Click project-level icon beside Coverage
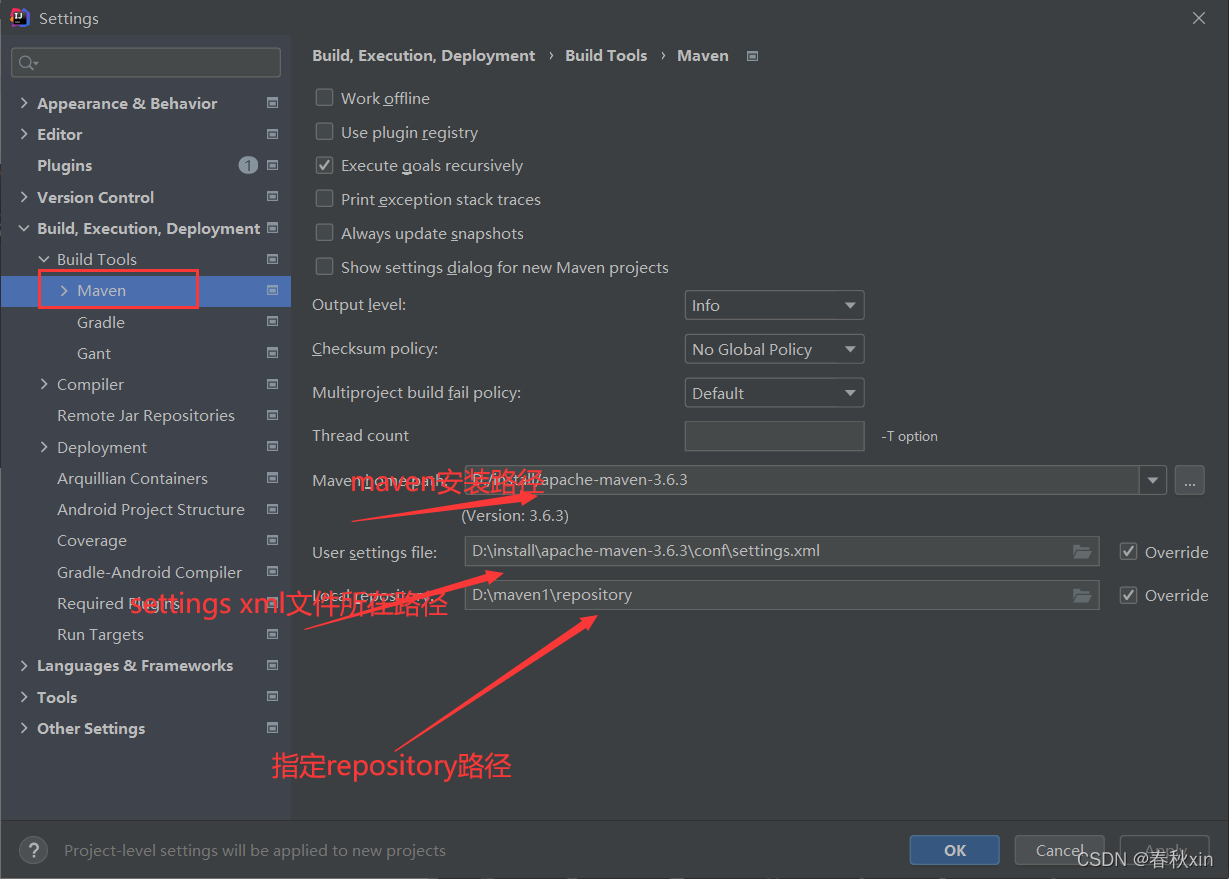 [x=272, y=540]
